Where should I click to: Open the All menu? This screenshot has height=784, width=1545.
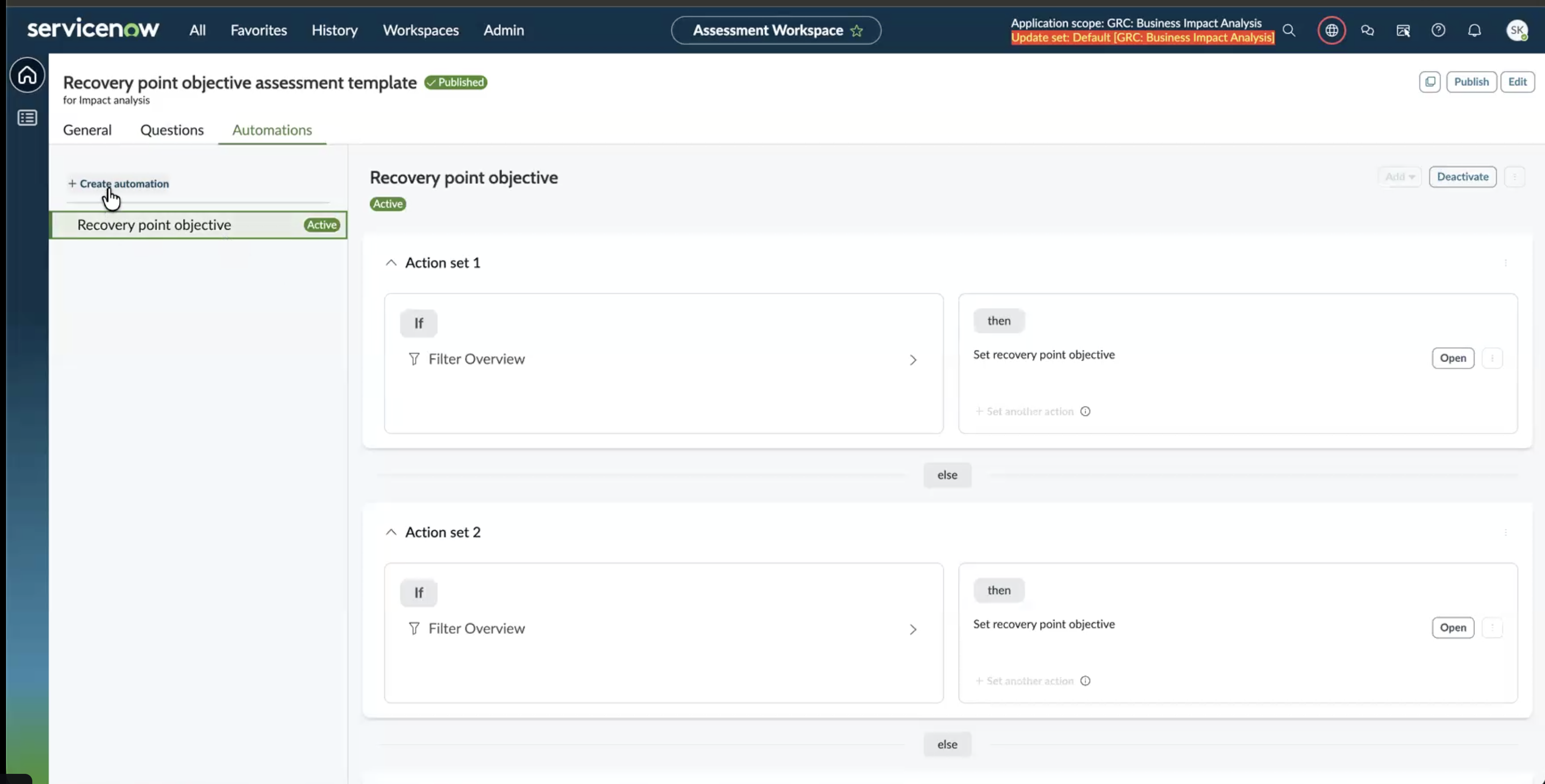coord(198,30)
